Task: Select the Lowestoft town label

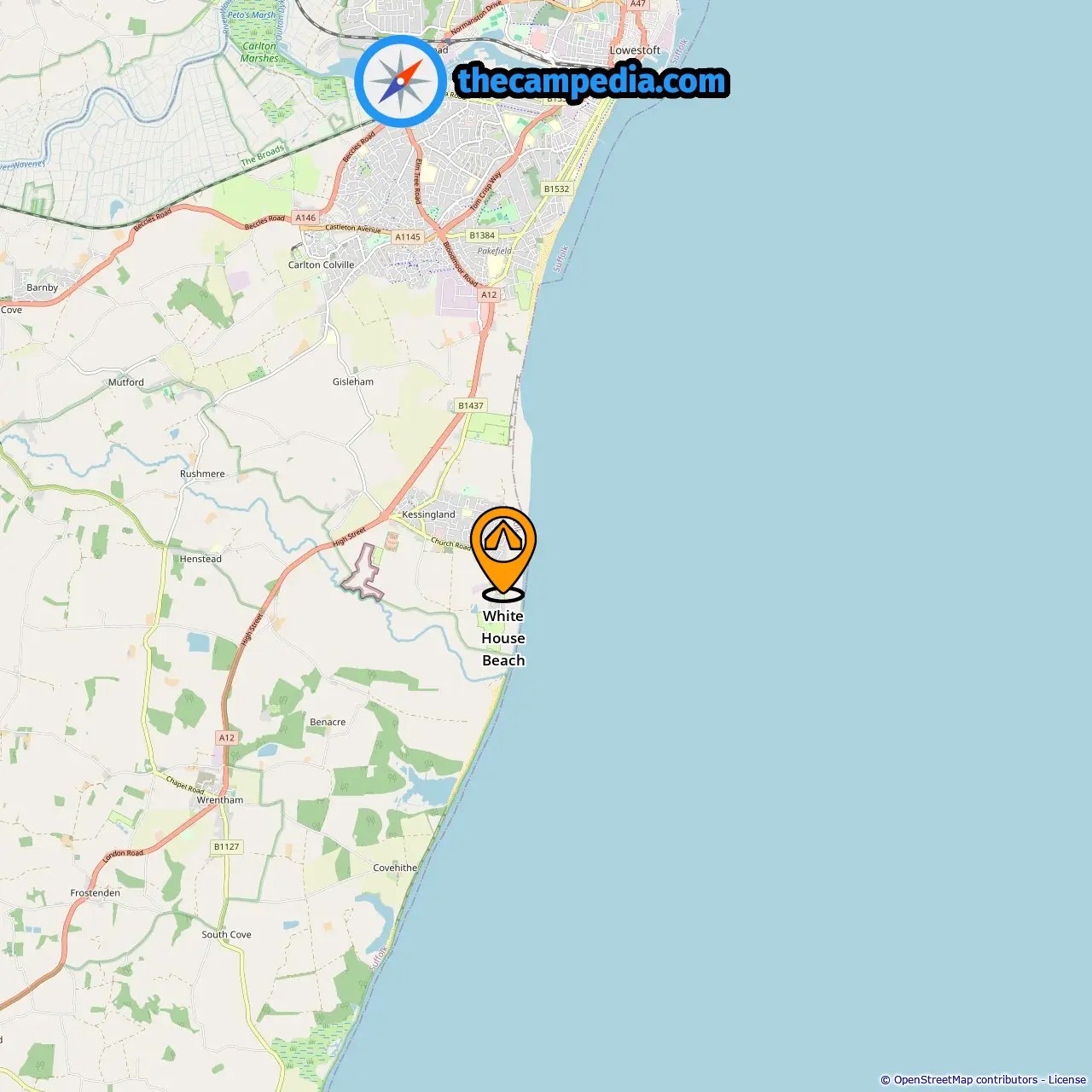Action: [x=635, y=50]
